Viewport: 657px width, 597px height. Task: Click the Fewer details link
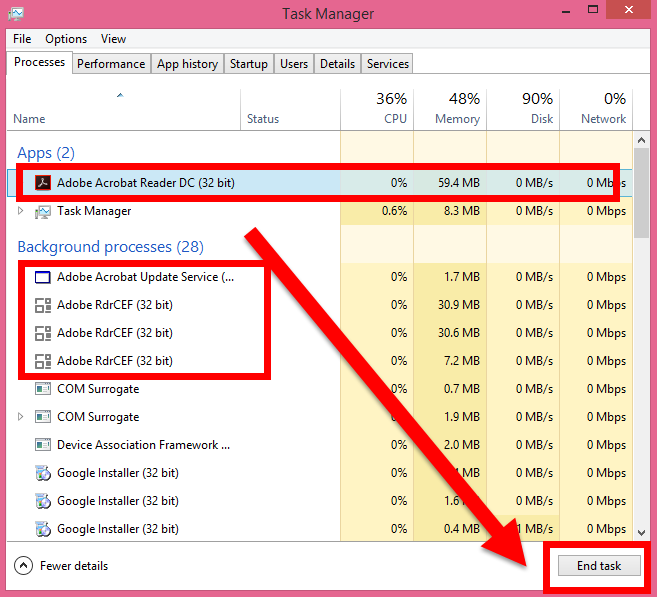(74, 566)
